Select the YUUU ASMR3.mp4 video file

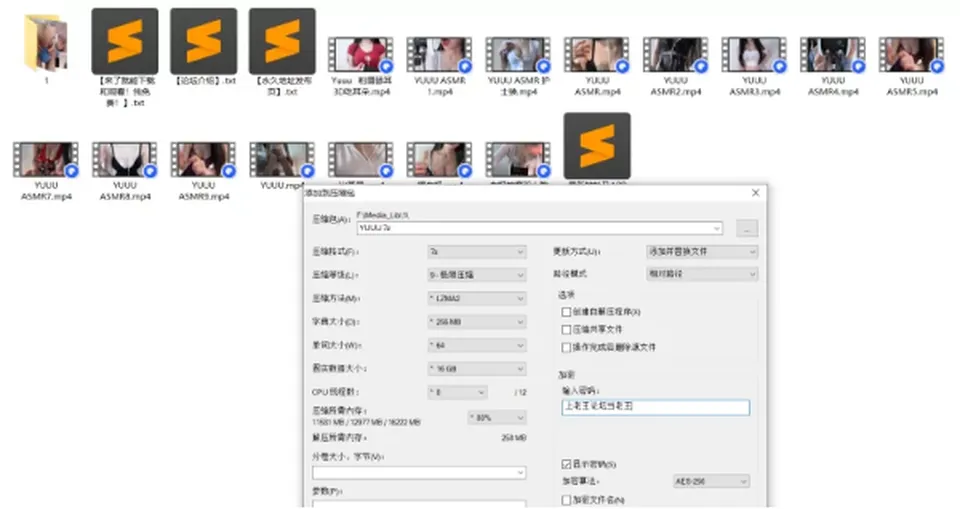point(754,55)
